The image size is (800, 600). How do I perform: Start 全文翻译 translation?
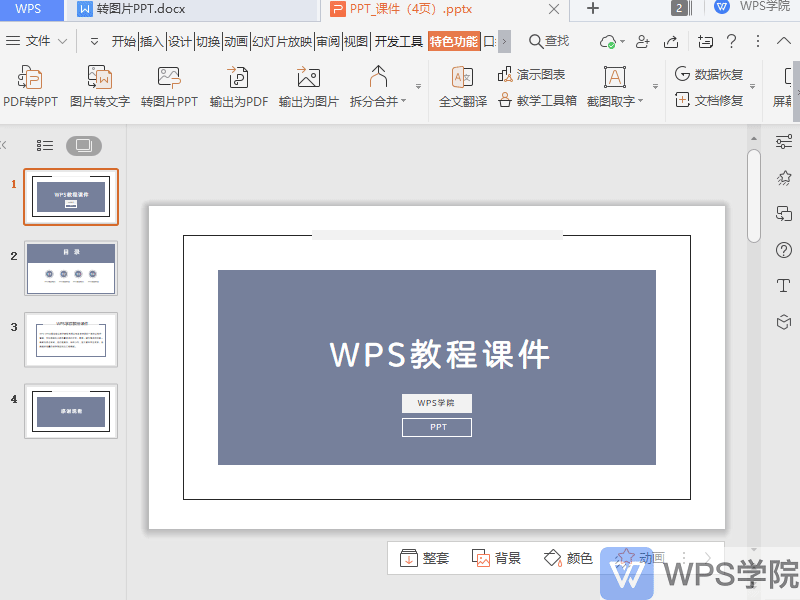(x=463, y=86)
